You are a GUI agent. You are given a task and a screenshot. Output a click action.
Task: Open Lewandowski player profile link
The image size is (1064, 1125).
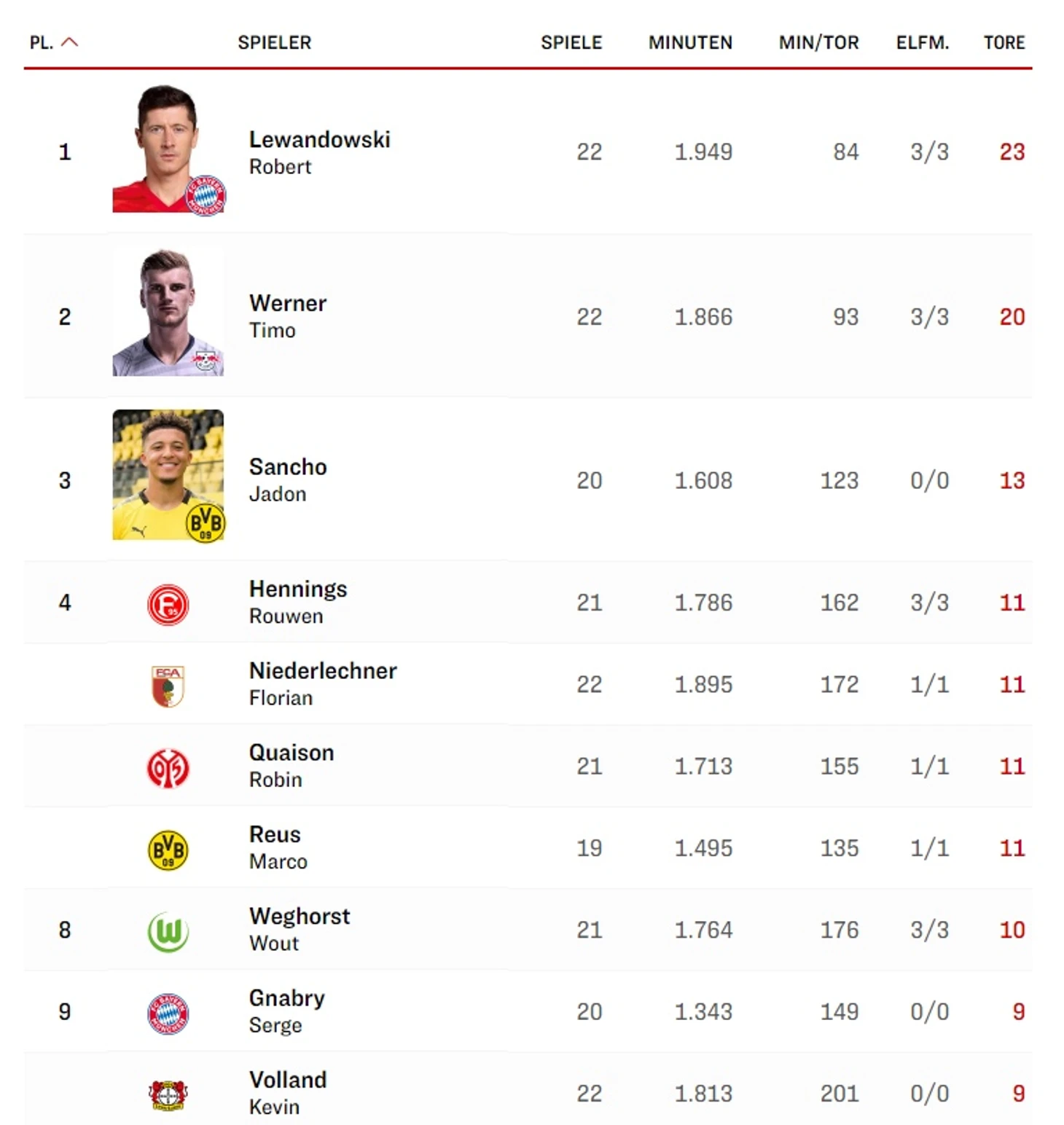point(319,140)
